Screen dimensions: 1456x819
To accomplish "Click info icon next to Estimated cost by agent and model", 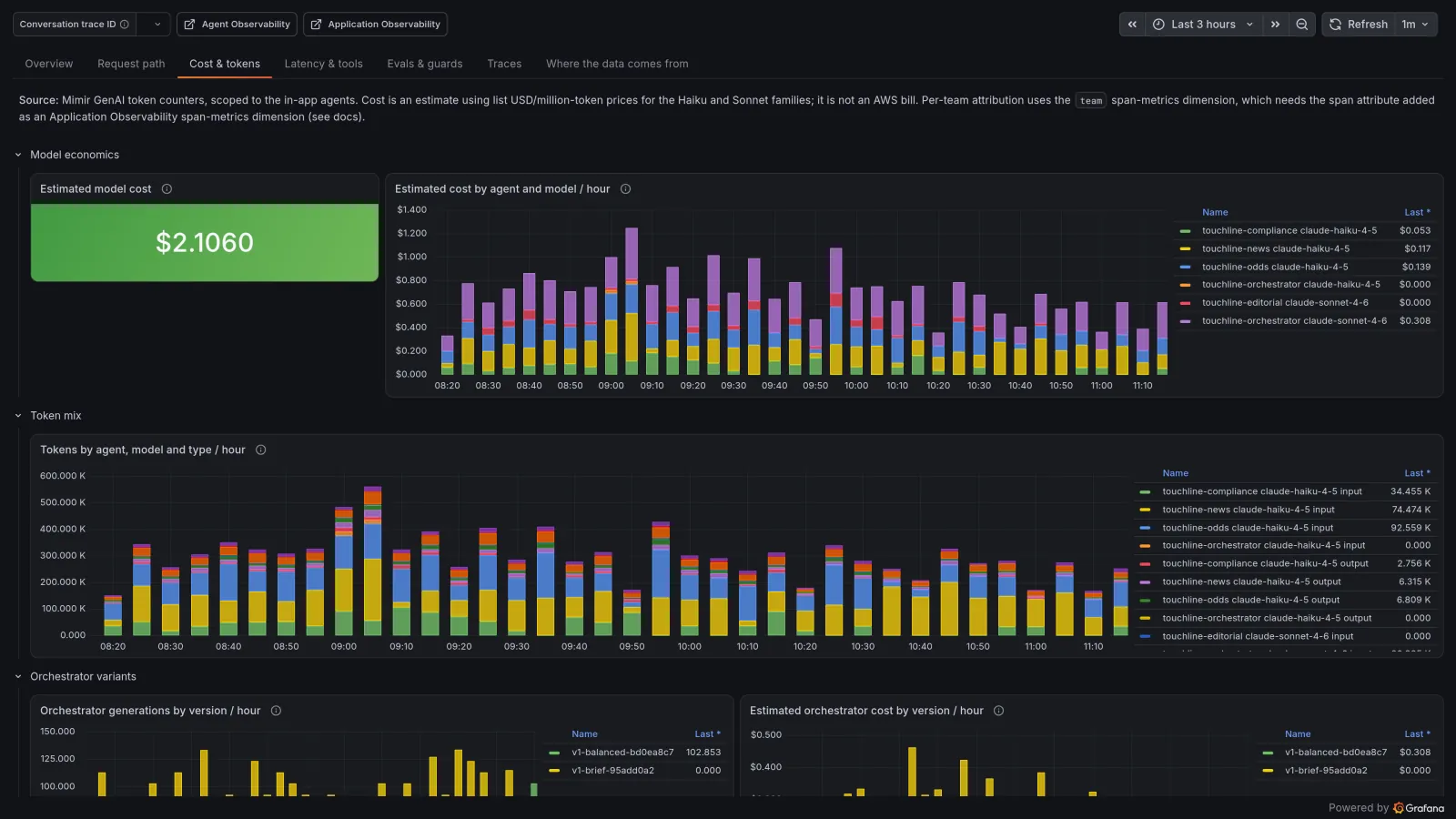I will tap(625, 189).
